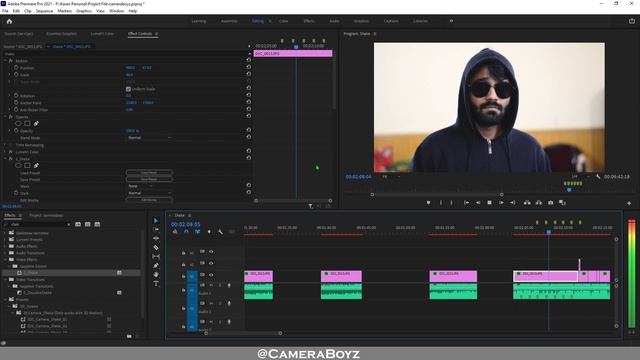
Task: Click the Home icon
Action: [x=9, y=21]
